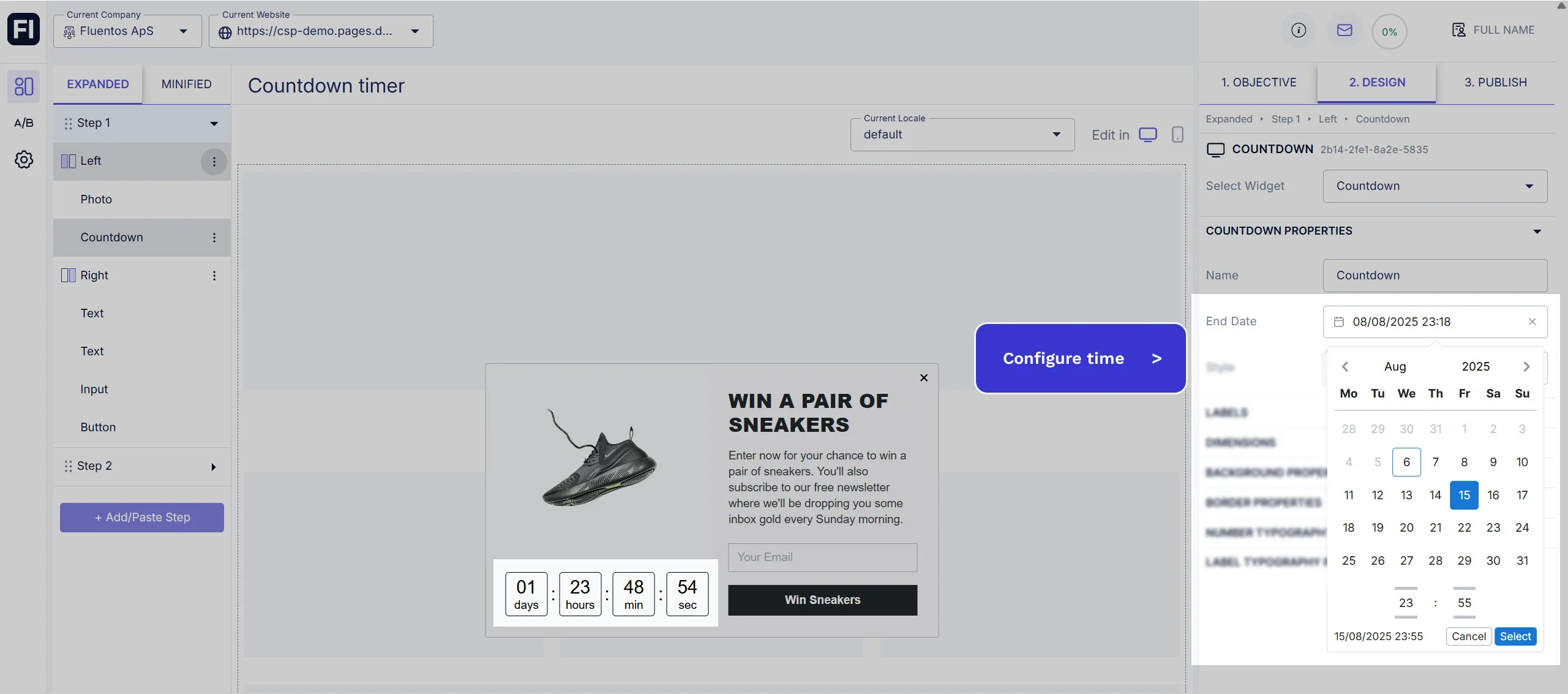Collapse the Countdown Properties section
The height and width of the screenshot is (694, 1568).
click(x=1537, y=231)
